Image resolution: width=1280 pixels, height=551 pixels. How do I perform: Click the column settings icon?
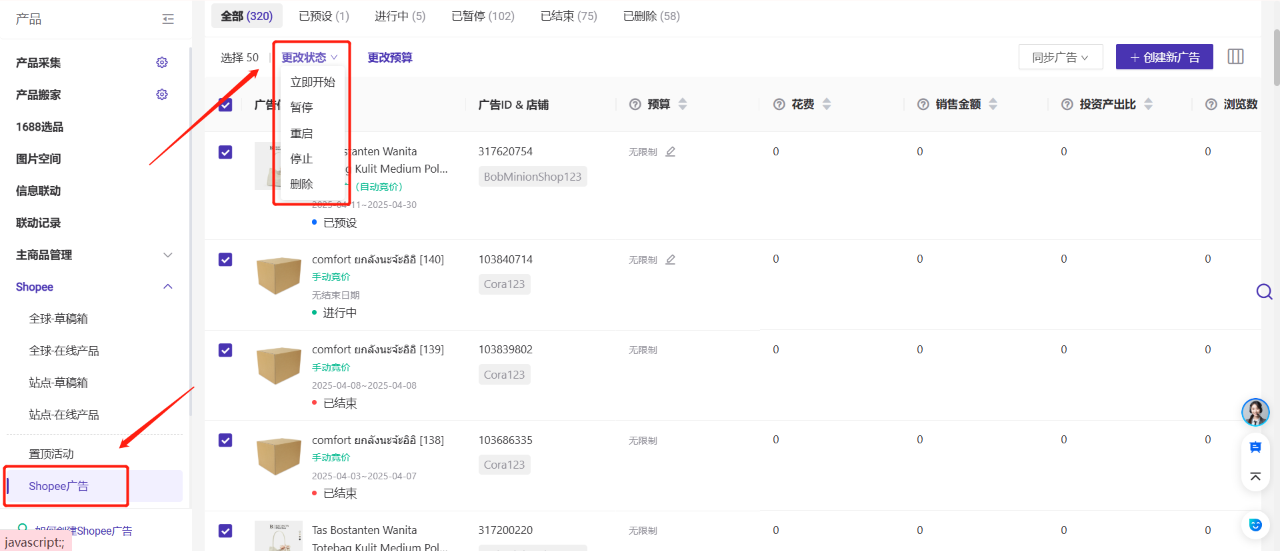[x=1236, y=57]
